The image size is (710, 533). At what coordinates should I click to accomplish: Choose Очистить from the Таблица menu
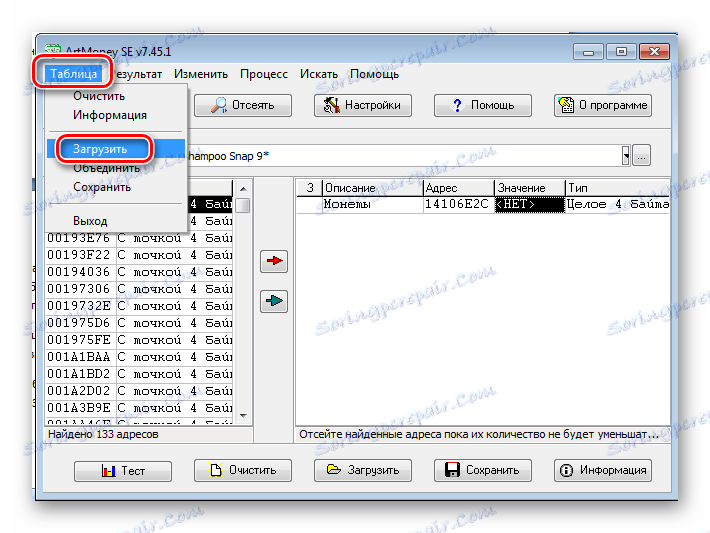pyautogui.click(x=116, y=96)
